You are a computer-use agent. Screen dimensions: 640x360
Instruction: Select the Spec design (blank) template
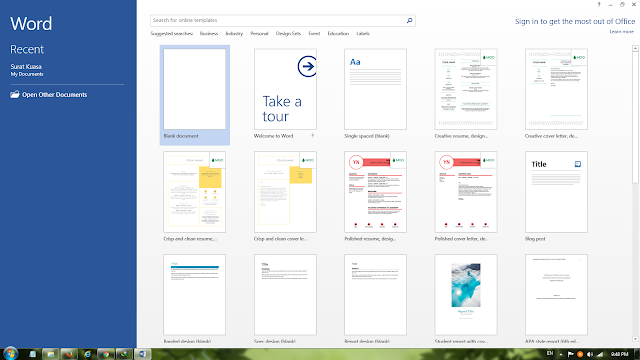click(285, 295)
